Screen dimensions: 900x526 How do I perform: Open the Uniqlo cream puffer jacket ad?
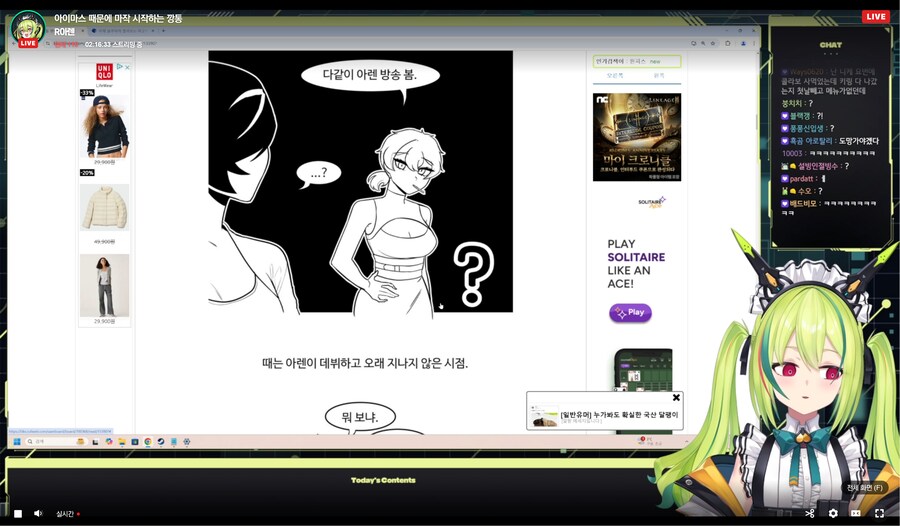(x=104, y=207)
